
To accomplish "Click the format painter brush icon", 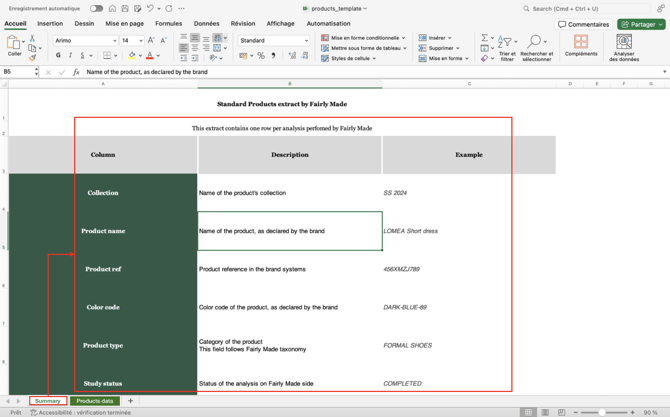I will (x=33, y=58).
